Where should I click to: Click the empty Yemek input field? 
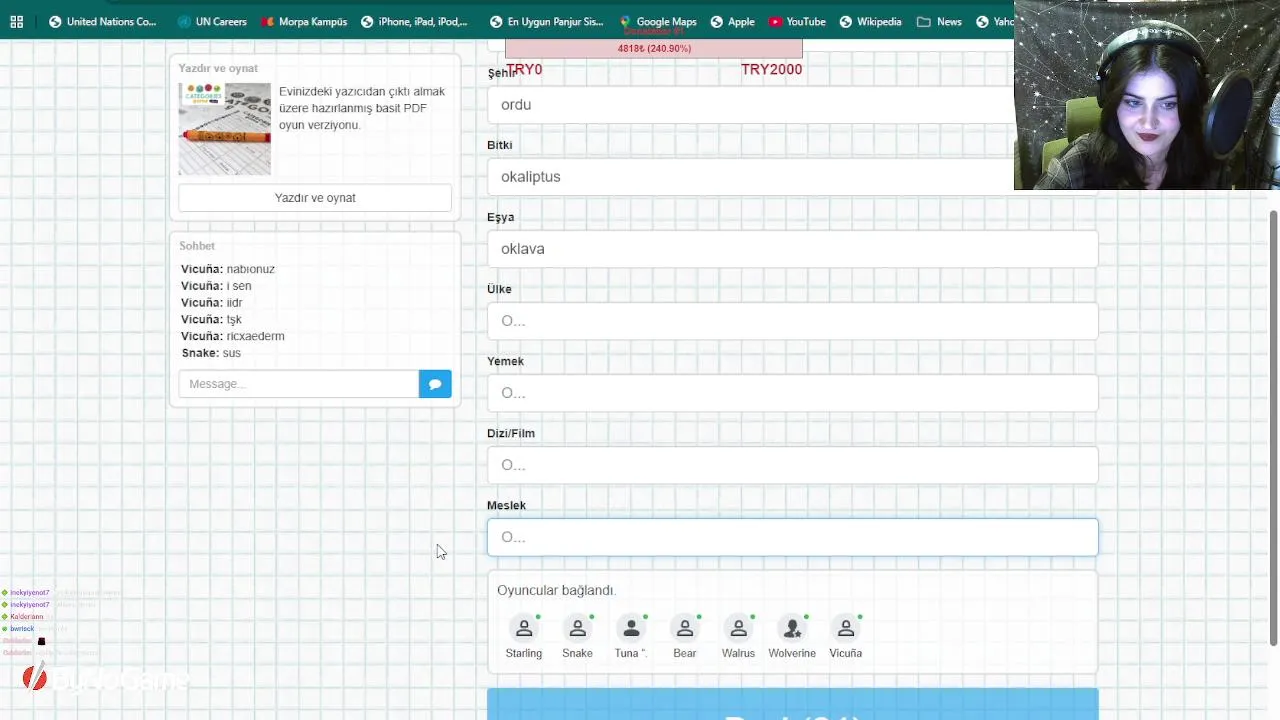(x=792, y=393)
